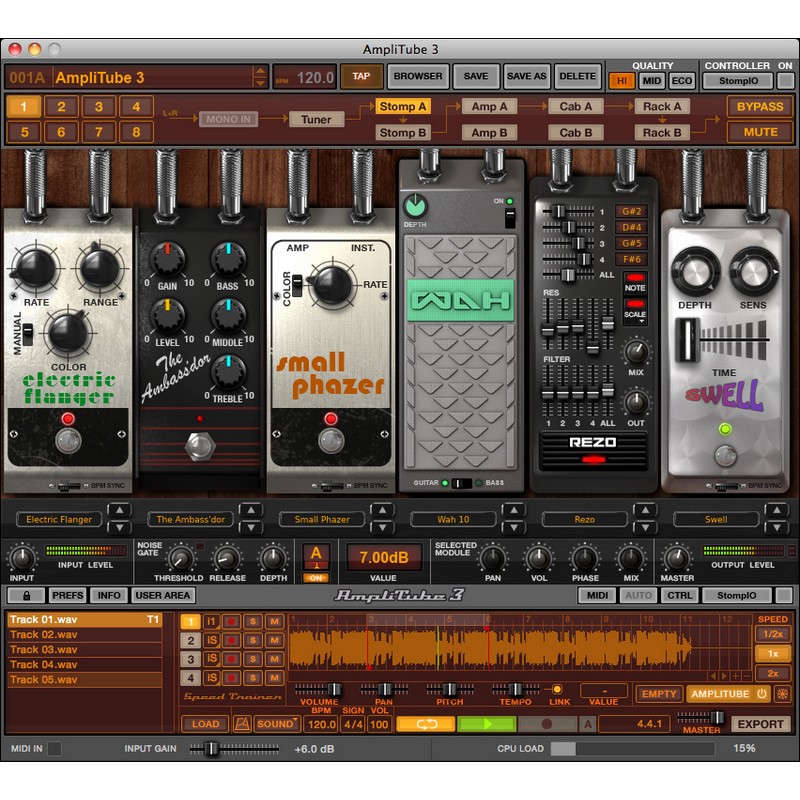The width and height of the screenshot is (800, 800).
Task: Arm recording on Speed Trainer track 3
Action: 231,659
